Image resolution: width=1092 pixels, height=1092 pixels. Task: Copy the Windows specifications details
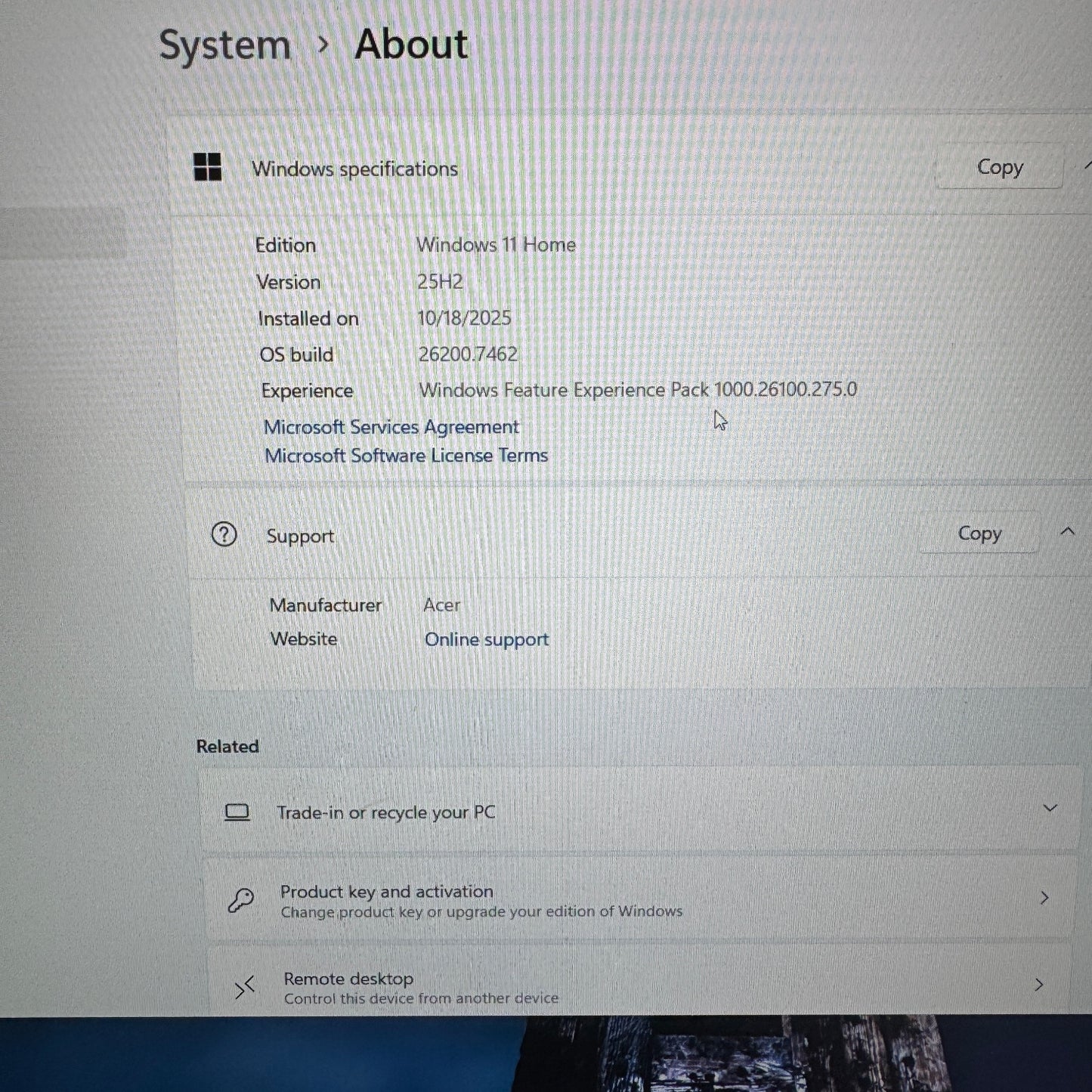(x=999, y=167)
